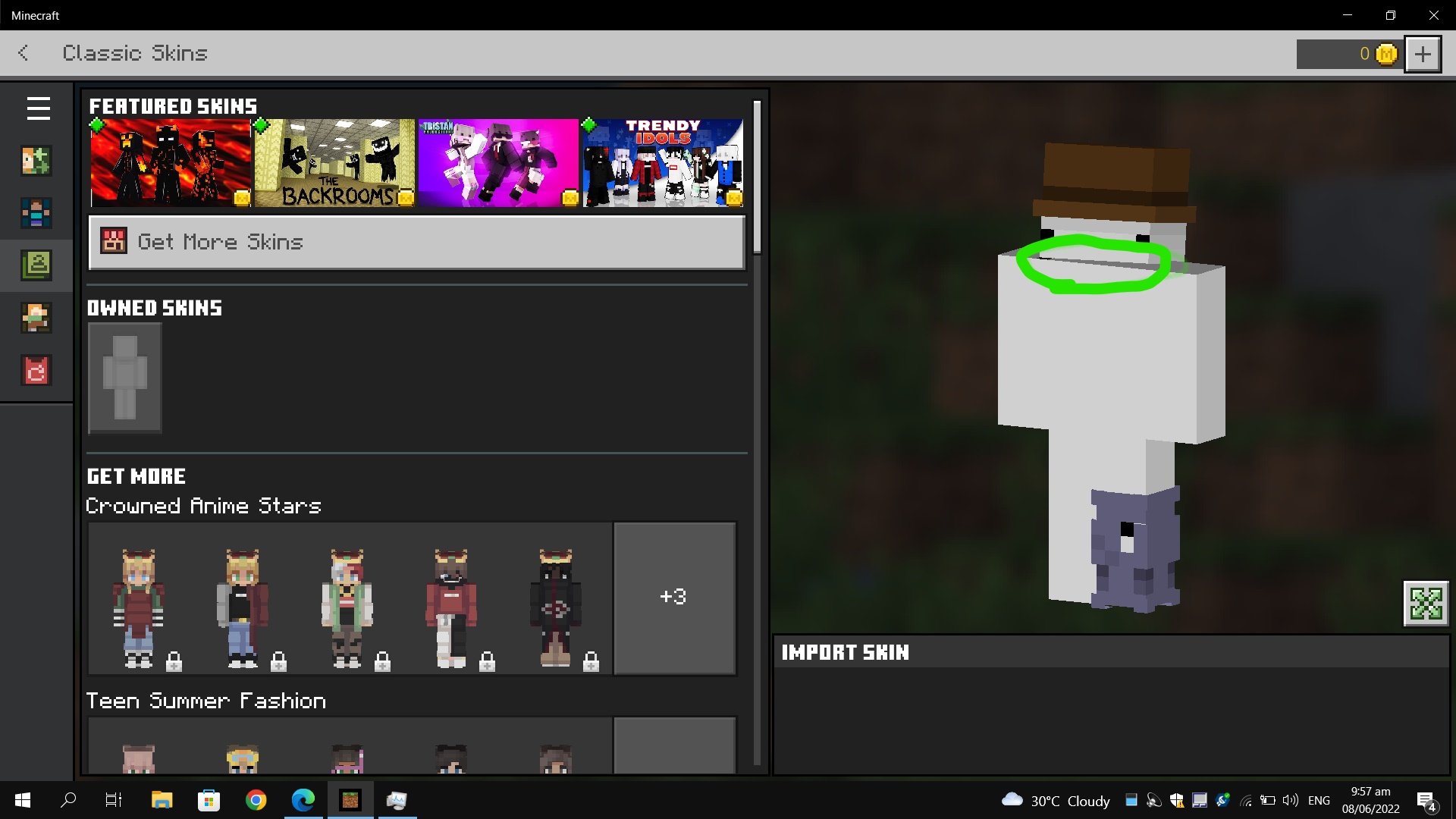Screen dimensions: 1456x819
Task: Select the first locked Crowned Anime skin
Action: [139, 607]
